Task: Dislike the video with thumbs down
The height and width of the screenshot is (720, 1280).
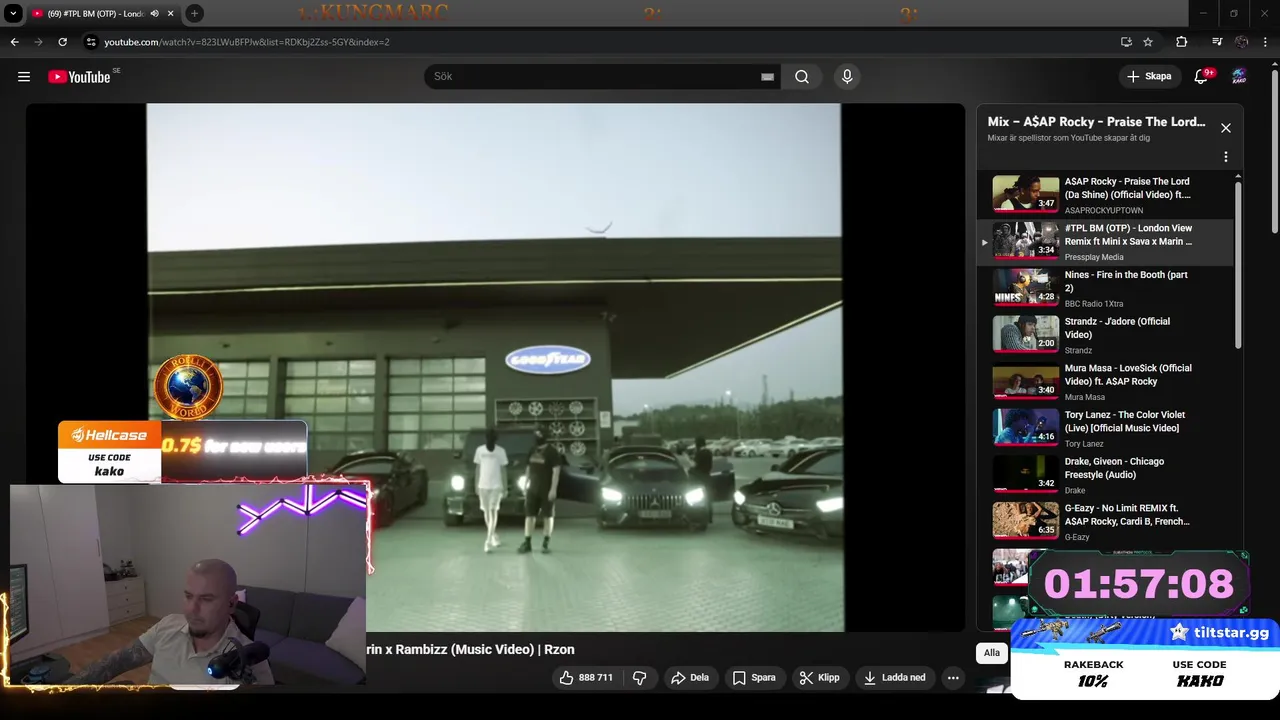Action: coord(640,678)
